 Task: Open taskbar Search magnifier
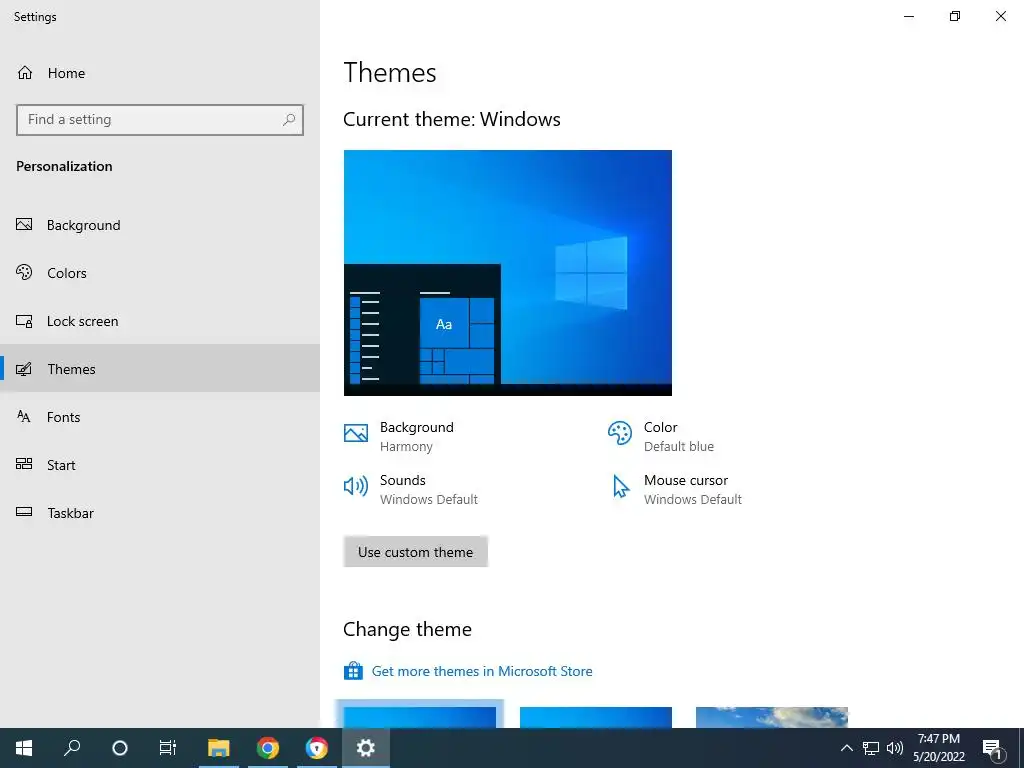click(x=72, y=748)
